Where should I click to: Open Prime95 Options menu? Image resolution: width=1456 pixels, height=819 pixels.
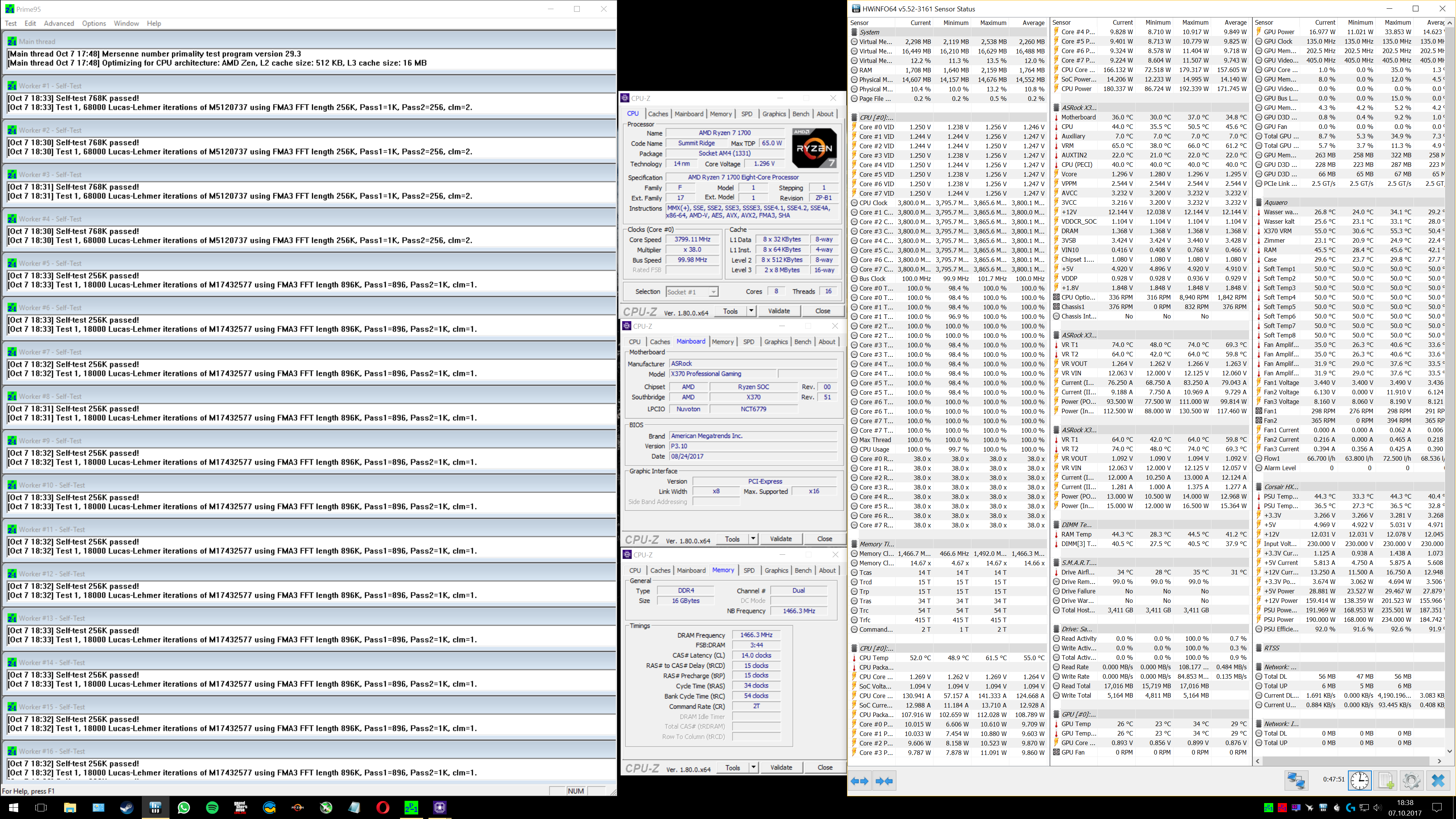pyautogui.click(x=94, y=23)
